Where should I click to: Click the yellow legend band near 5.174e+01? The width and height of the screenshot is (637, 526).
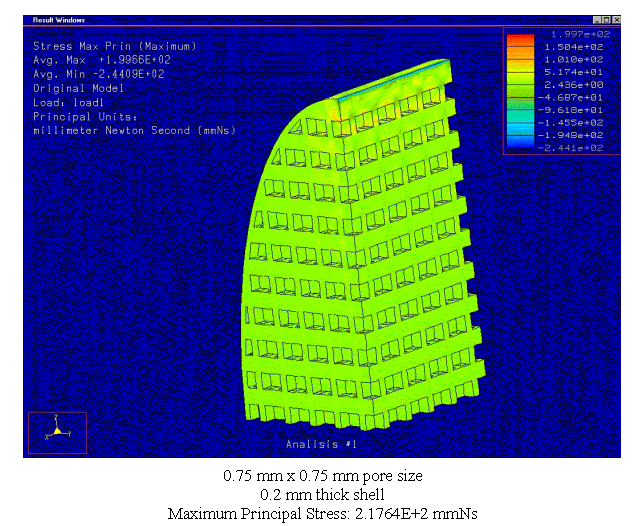click(x=520, y=73)
